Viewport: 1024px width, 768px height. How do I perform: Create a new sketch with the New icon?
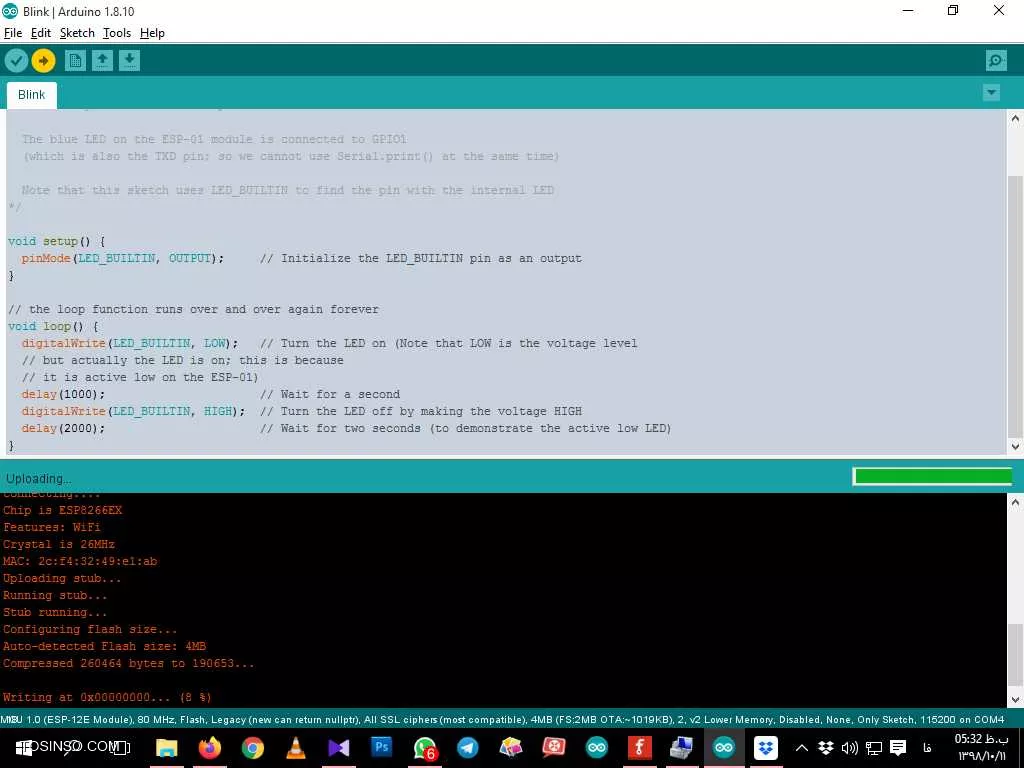click(x=75, y=61)
